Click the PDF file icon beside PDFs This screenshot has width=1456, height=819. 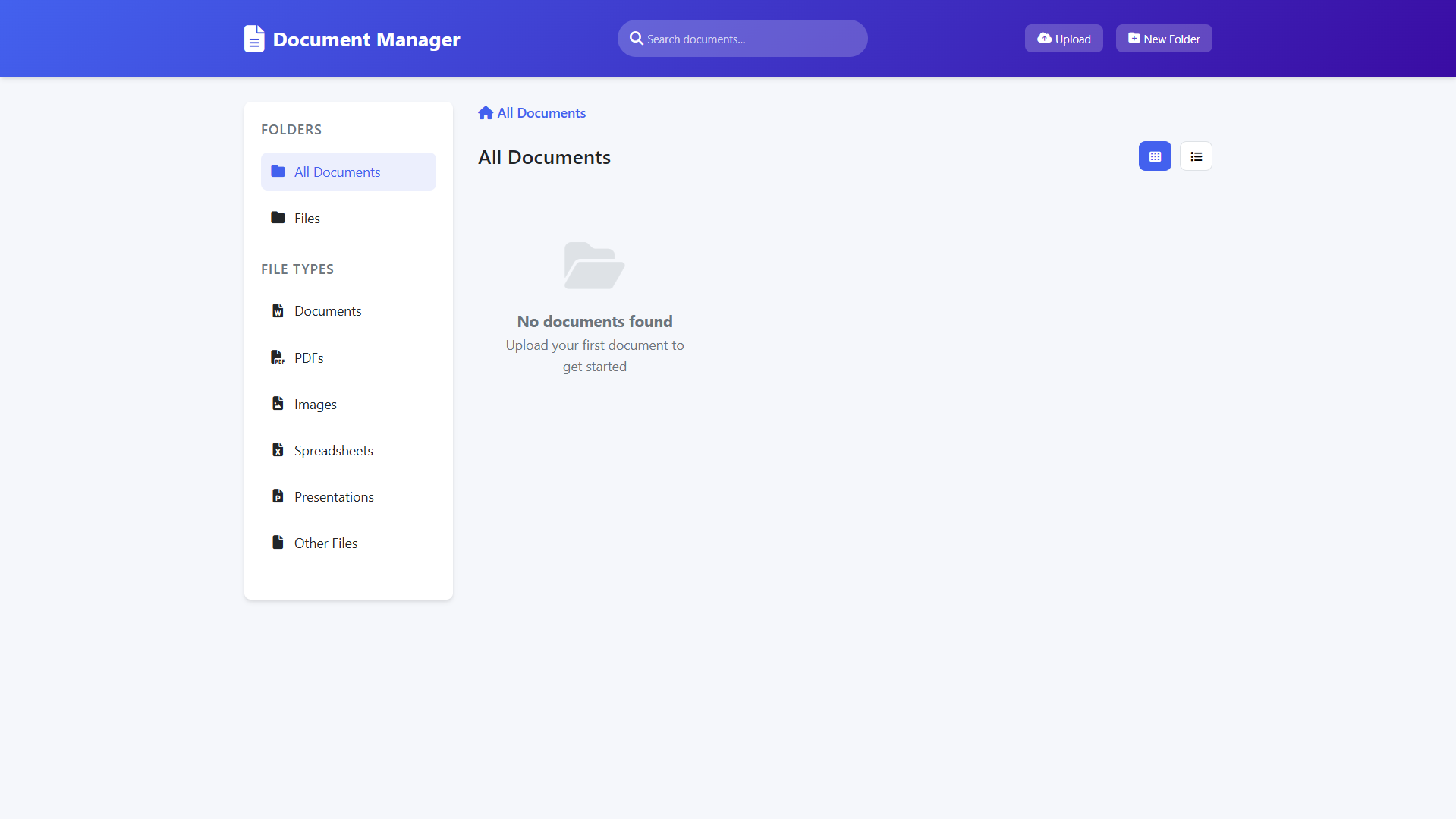[x=278, y=357]
